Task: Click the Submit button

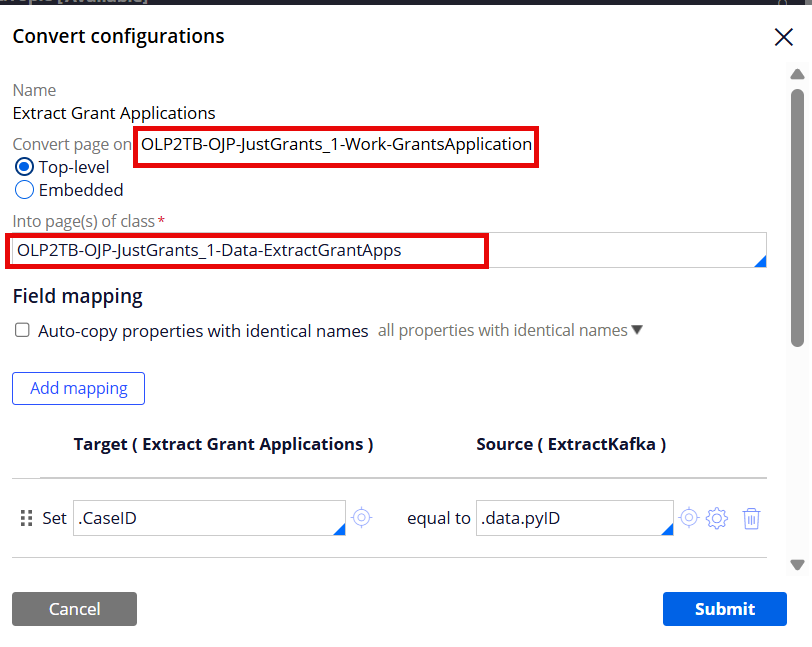Action: [x=725, y=609]
